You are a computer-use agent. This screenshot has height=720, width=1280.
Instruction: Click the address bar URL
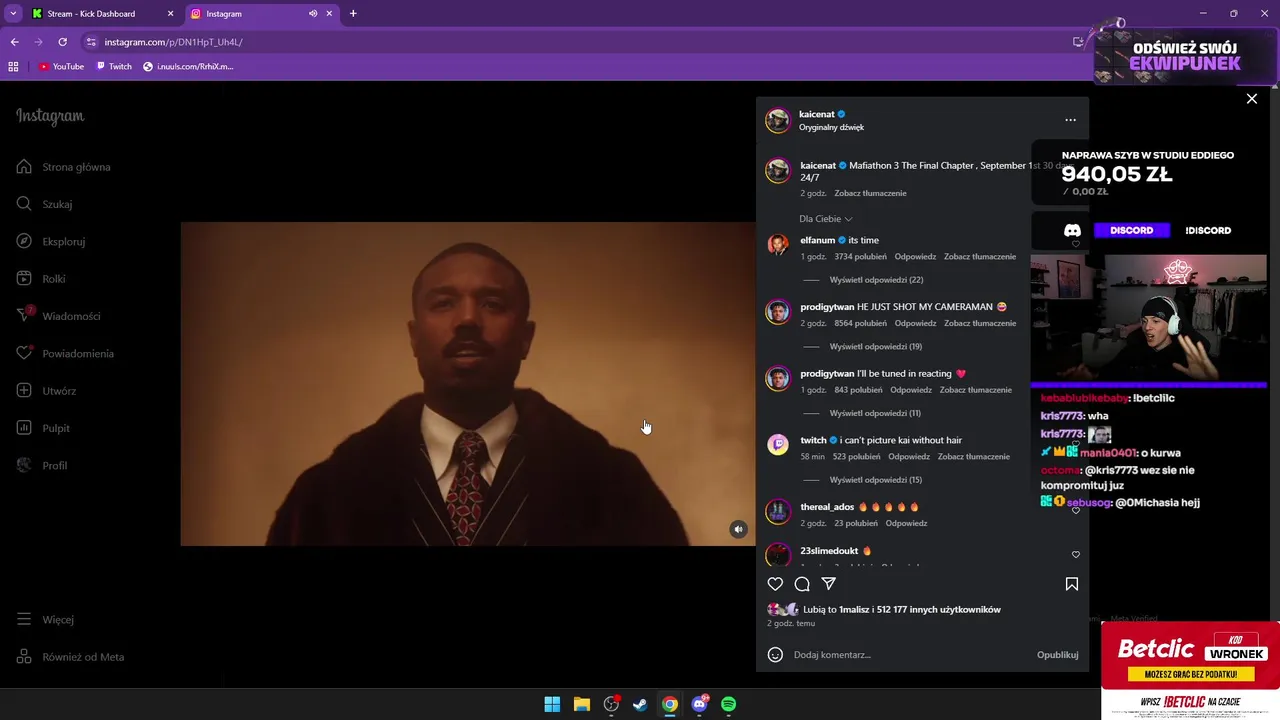pos(173,42)
